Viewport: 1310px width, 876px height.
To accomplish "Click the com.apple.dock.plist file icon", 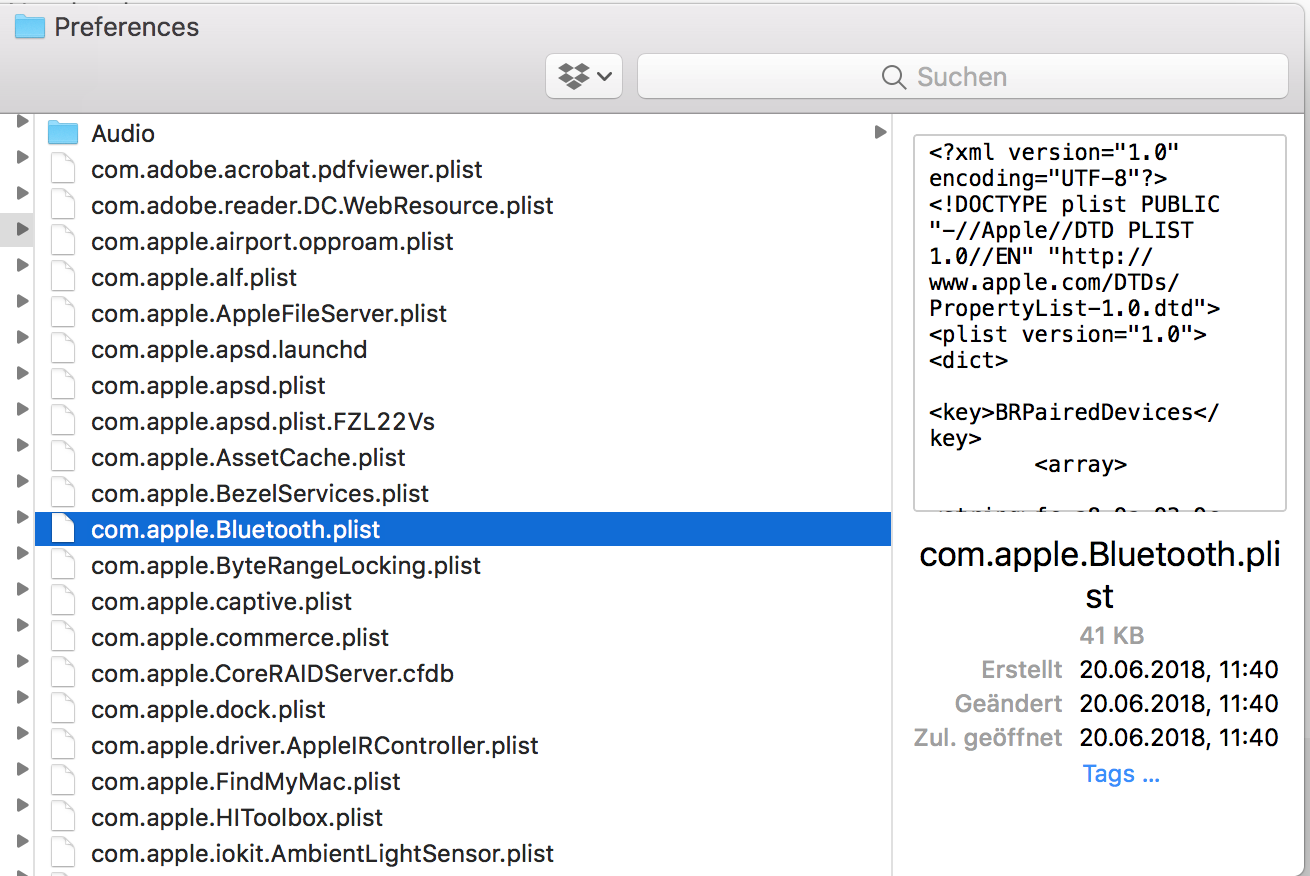I will (x=63, y=710).
